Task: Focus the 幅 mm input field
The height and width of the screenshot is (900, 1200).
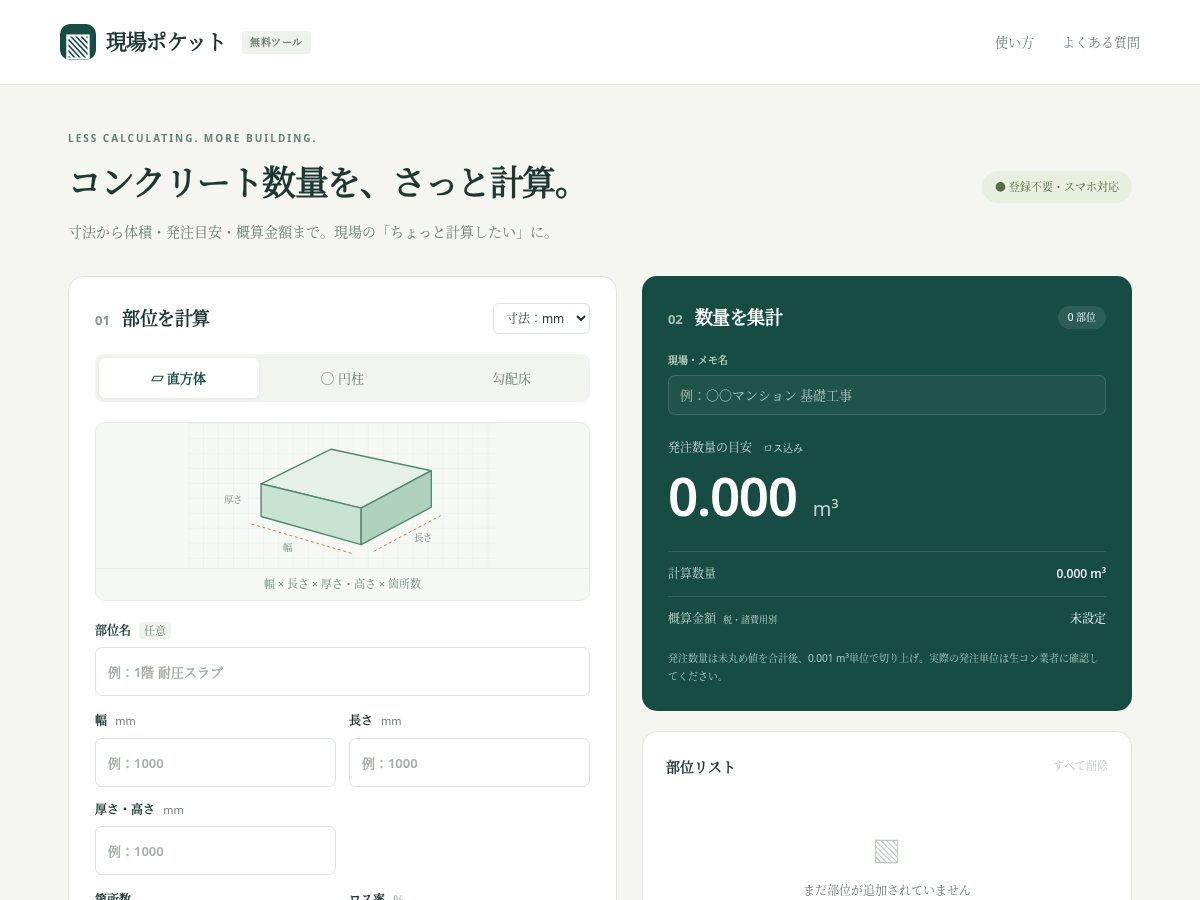Action: coord(215,762)
